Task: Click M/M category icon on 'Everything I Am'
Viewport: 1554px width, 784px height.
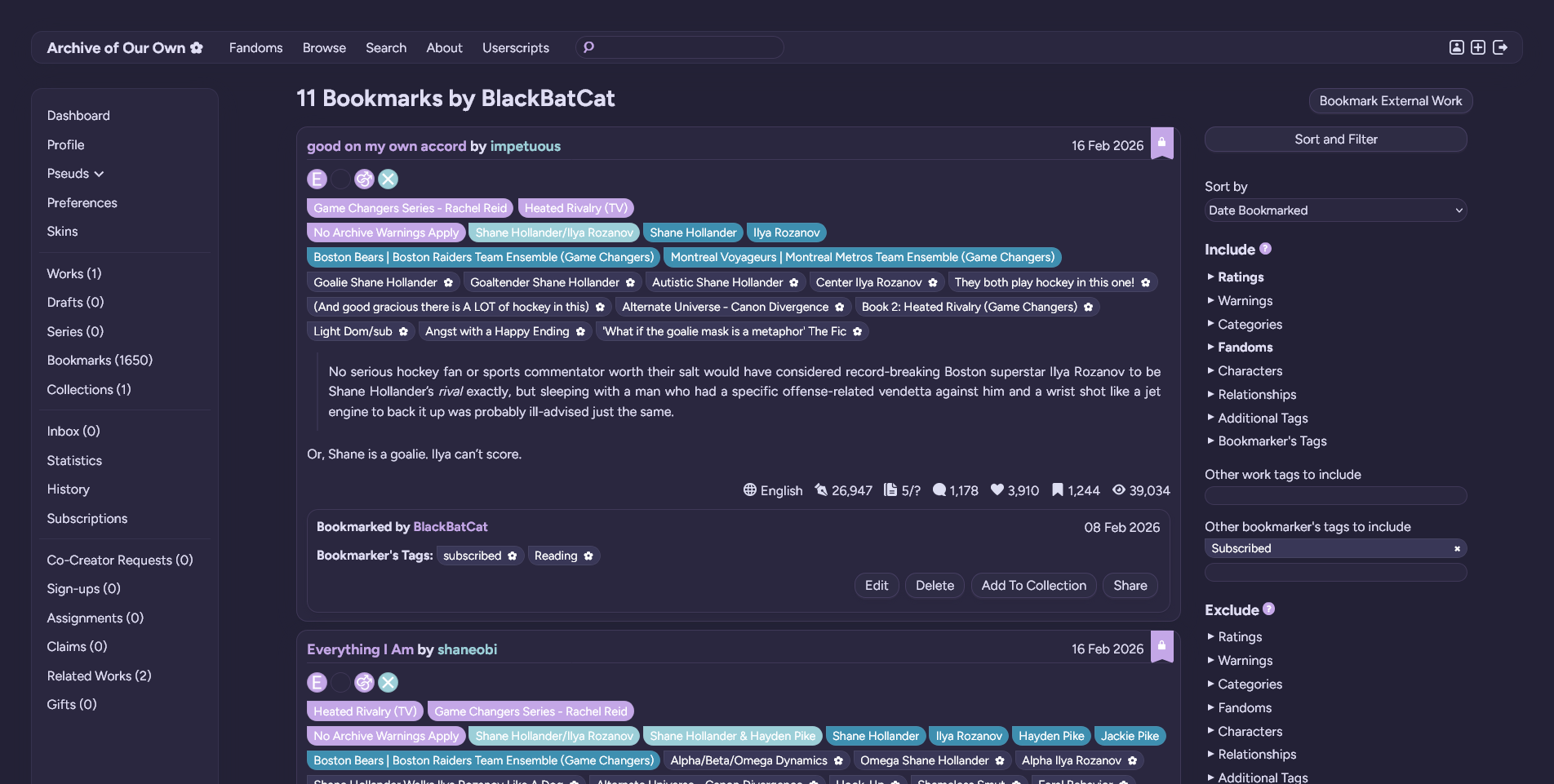Action: tap(364, 682)
